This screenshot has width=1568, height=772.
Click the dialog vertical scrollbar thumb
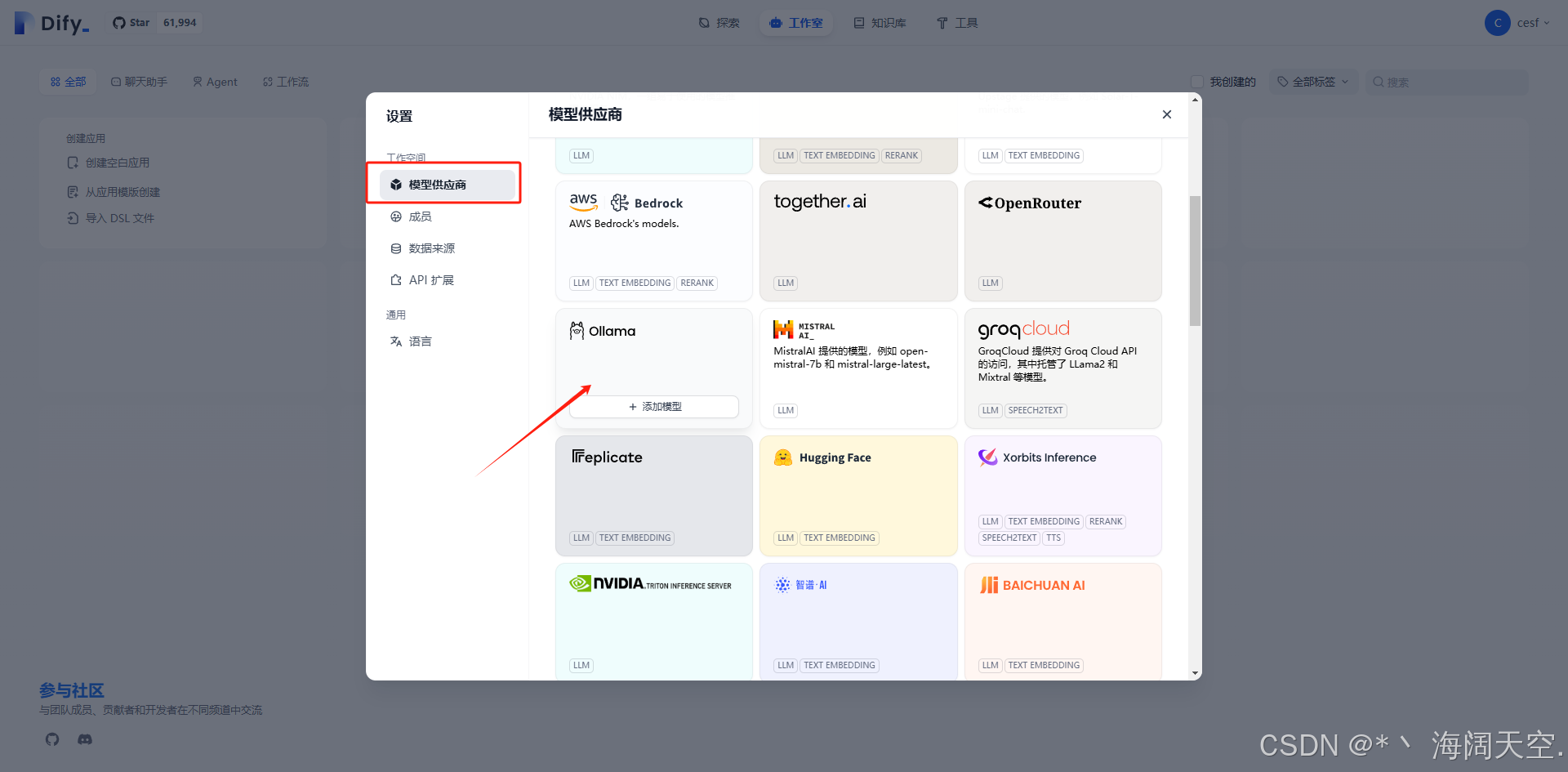pyautogui.click(x=1196, y=261)
